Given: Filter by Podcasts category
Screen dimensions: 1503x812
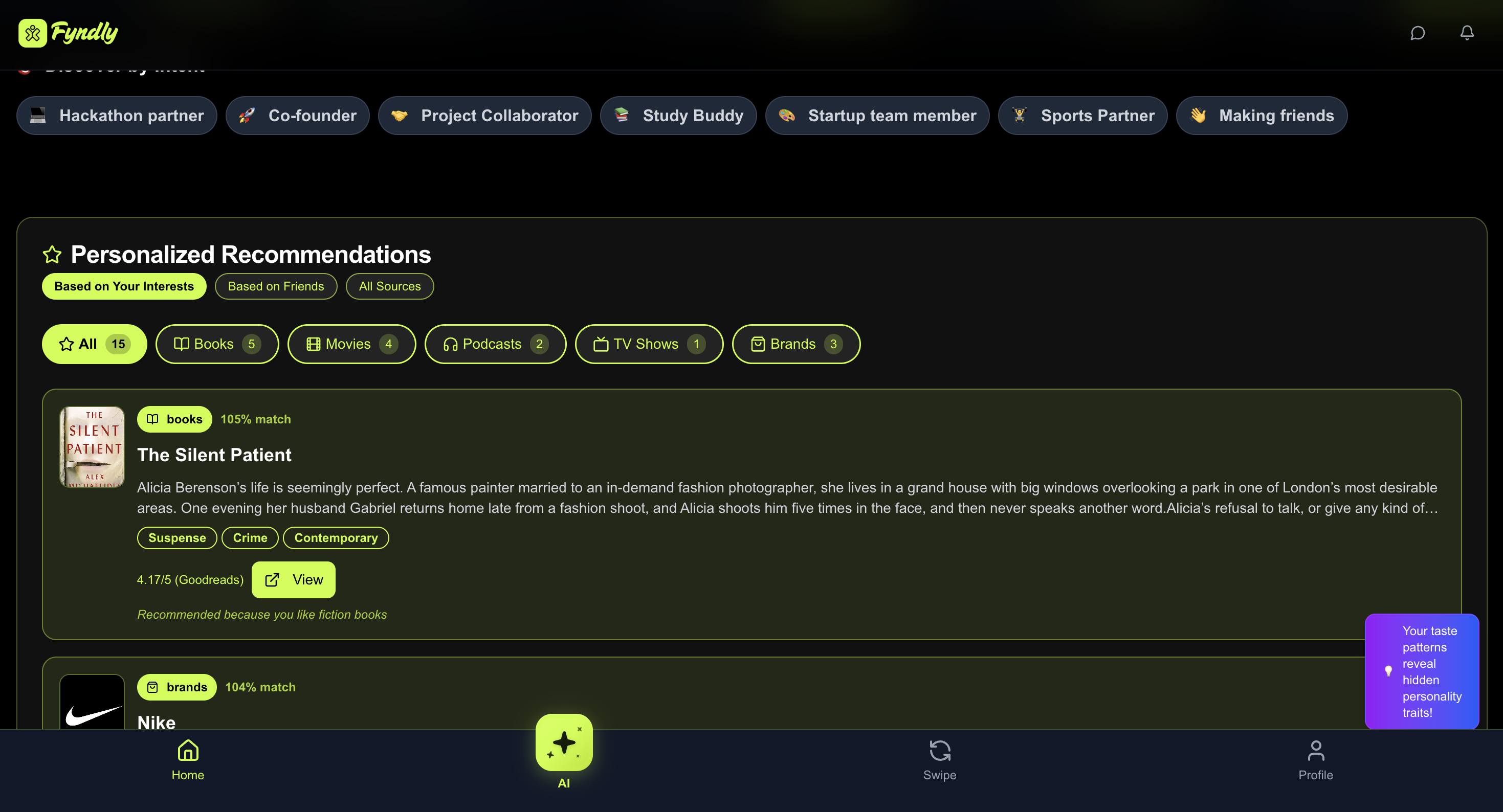Looking at the screenshot, I should [x=495, y=344].
